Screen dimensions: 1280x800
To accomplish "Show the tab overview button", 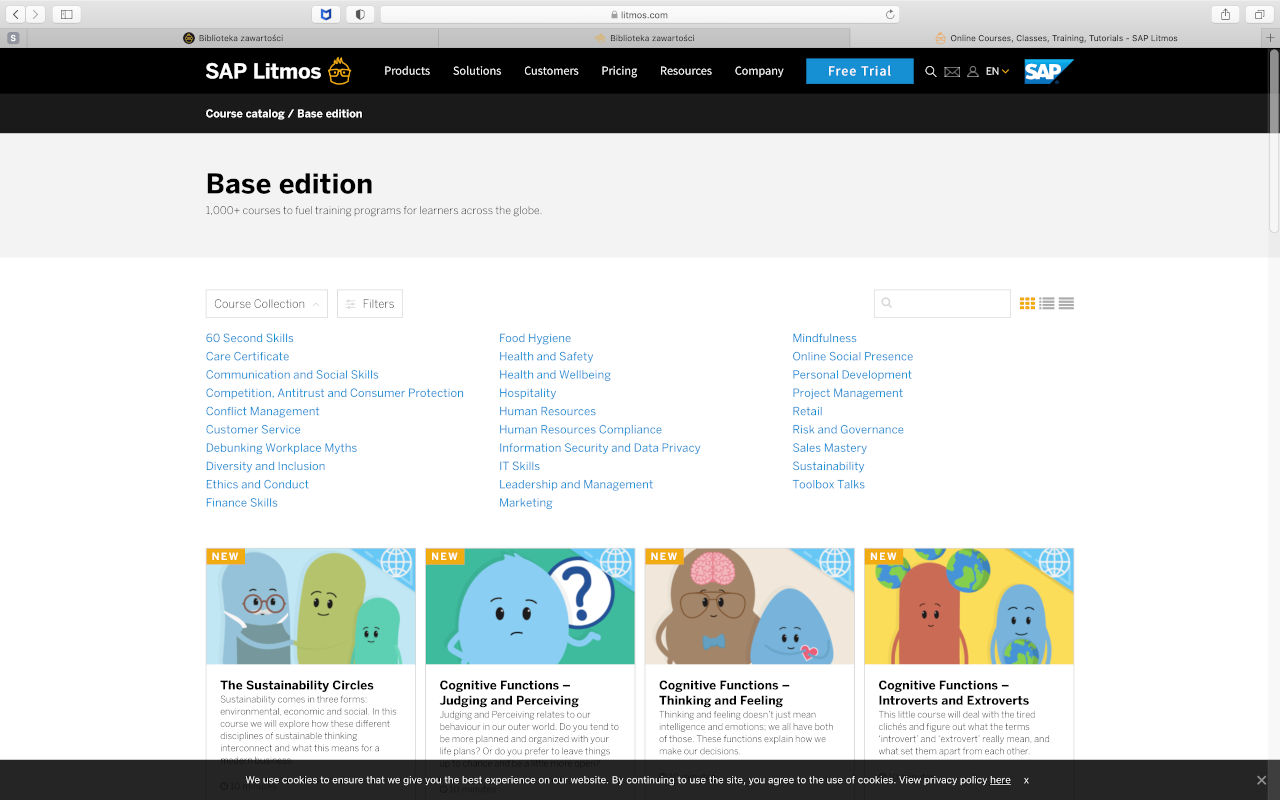I will coord(1259,14).
